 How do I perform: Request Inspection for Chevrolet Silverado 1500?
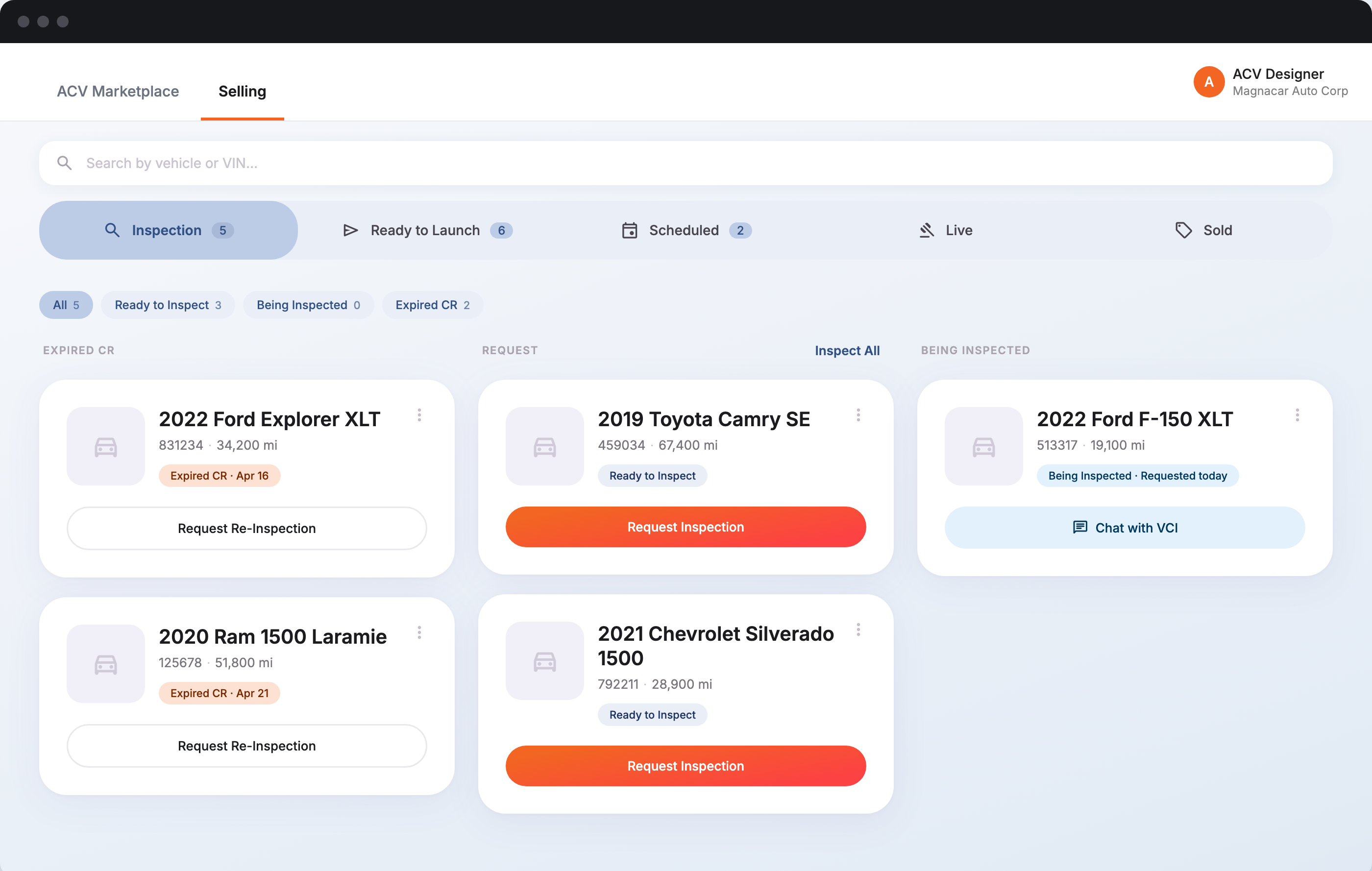[686, 766]
